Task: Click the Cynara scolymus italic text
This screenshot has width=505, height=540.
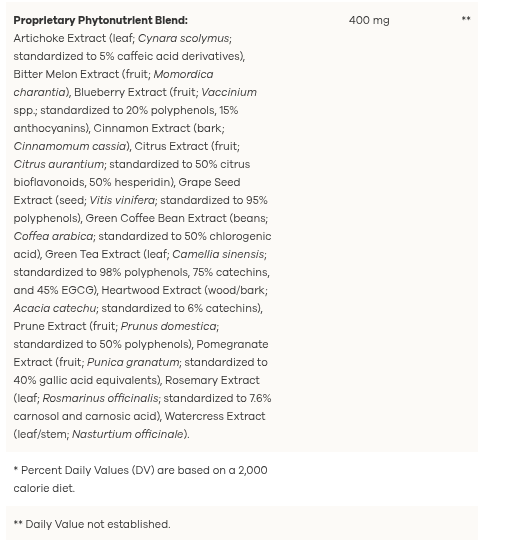Action: click(x=183, y=38)
